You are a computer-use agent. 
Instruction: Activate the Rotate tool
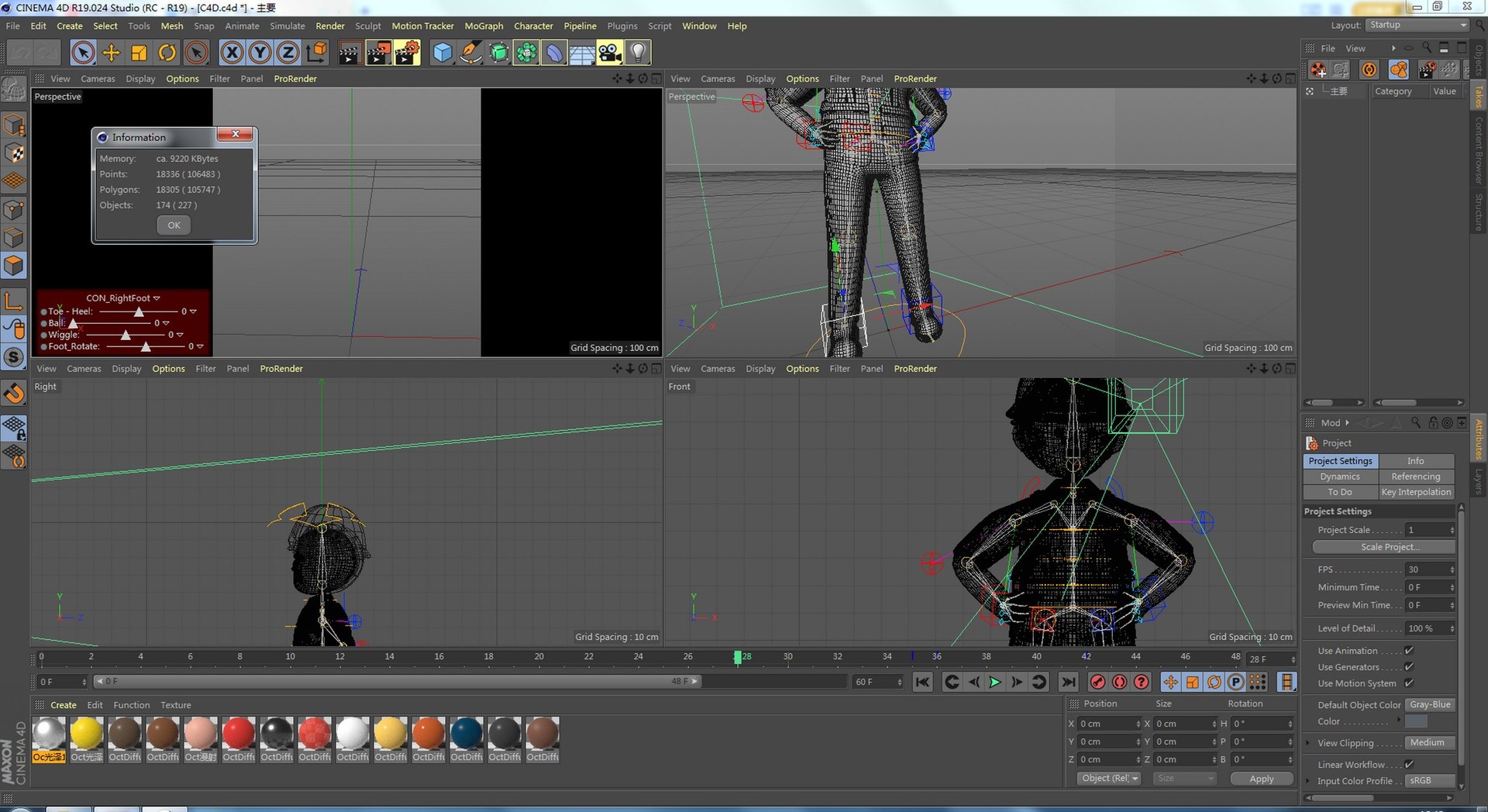tap(167, 53)
